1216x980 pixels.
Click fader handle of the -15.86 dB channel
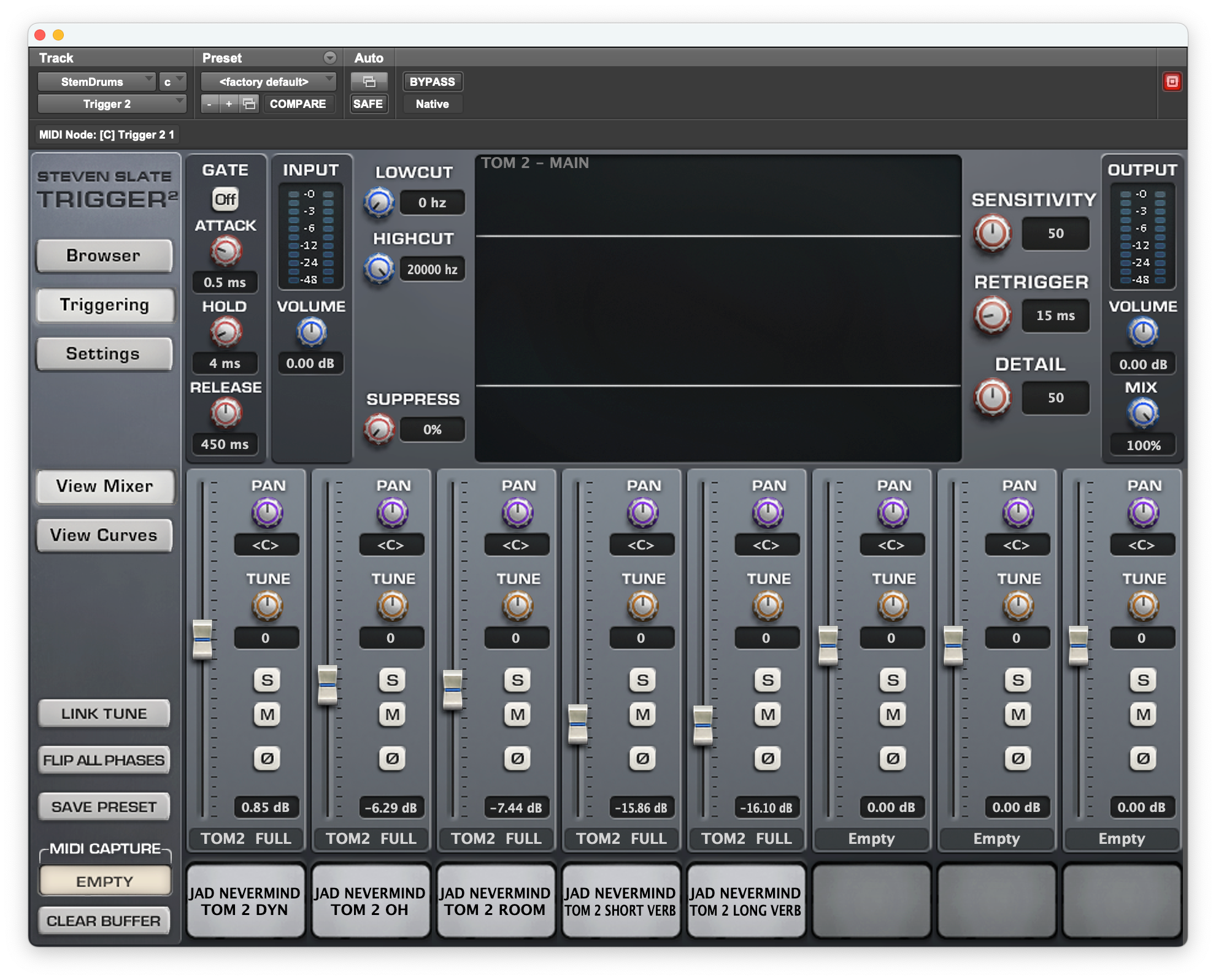pyautogui.click(x=578, y=724)
